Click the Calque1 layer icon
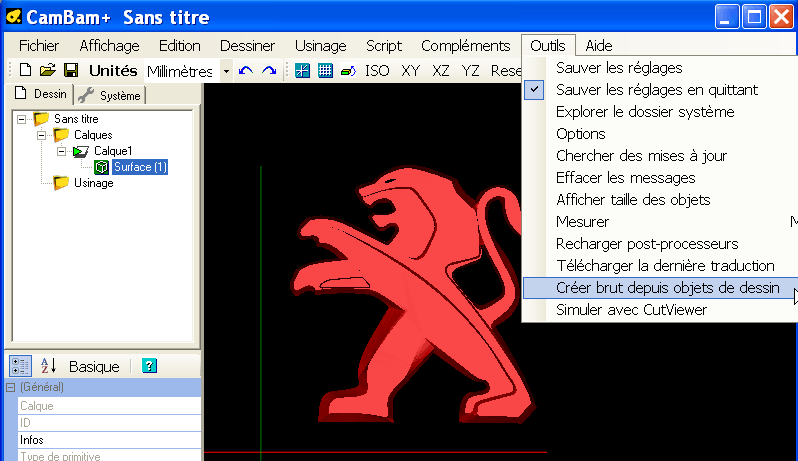This screenshot has height=461, width=798. pos(81,151)
